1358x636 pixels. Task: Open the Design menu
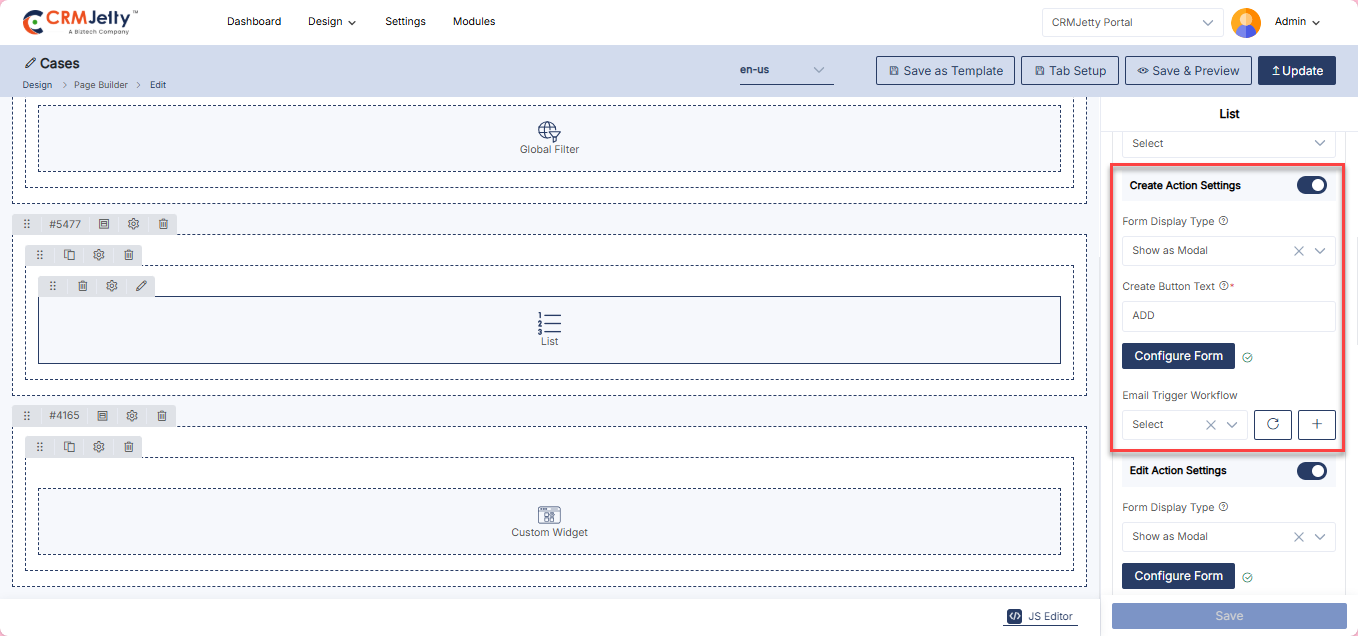click(x=331, y=22)
